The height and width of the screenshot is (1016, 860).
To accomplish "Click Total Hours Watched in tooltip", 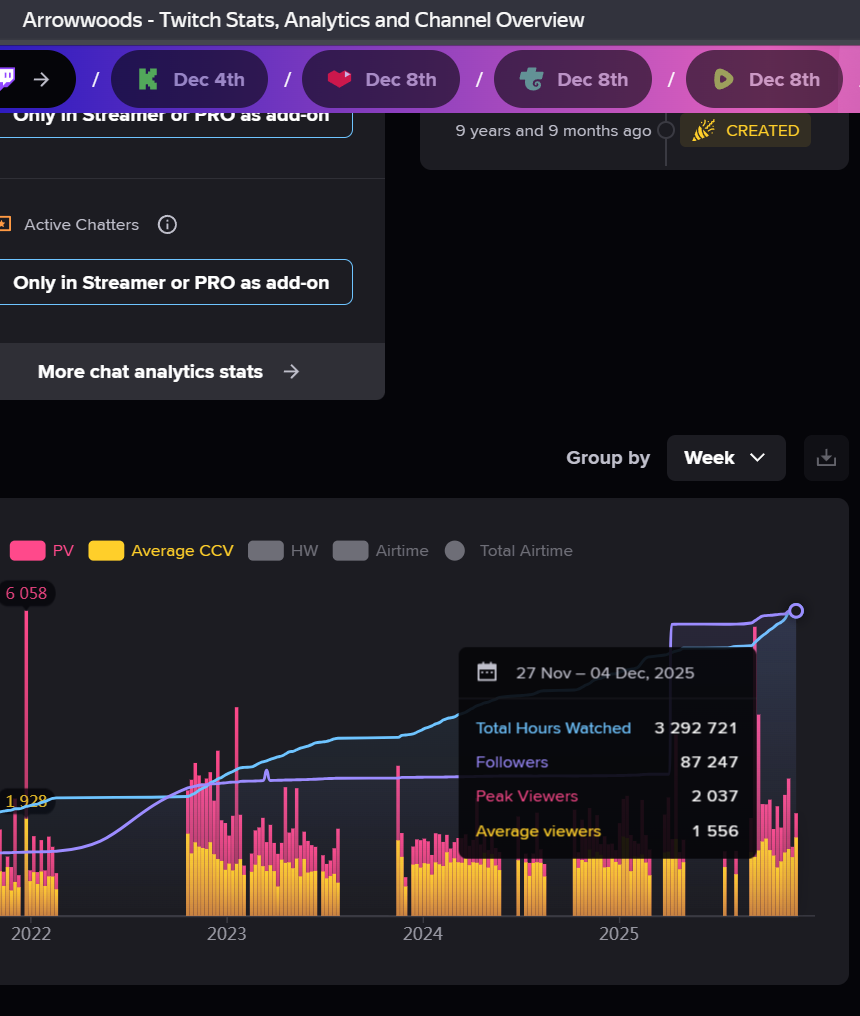I will click(553, 728).
